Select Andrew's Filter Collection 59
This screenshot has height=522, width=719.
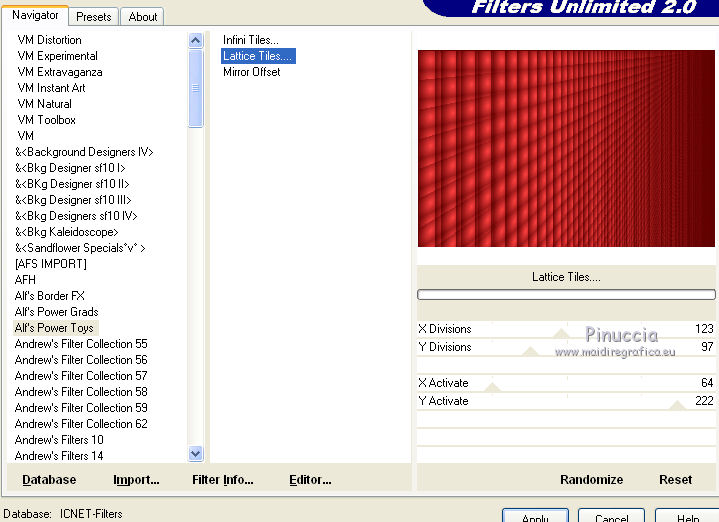coord(81,408)
